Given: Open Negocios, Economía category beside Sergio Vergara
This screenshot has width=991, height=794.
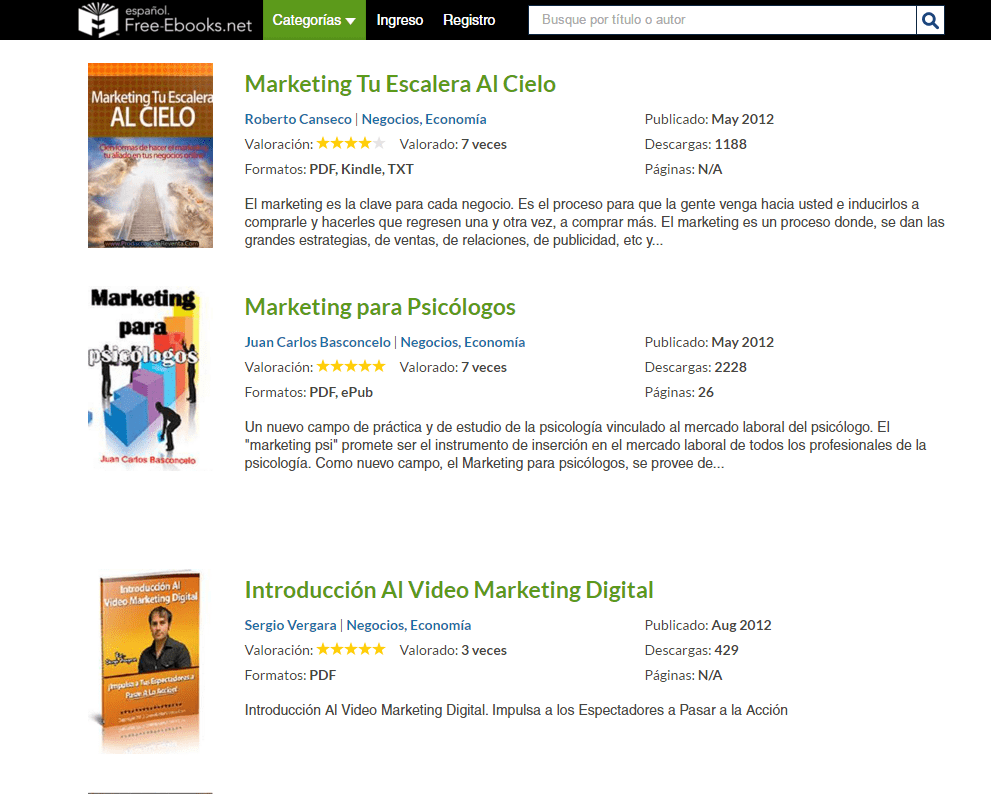Looking at the screenshot, I should coord(409,625).
